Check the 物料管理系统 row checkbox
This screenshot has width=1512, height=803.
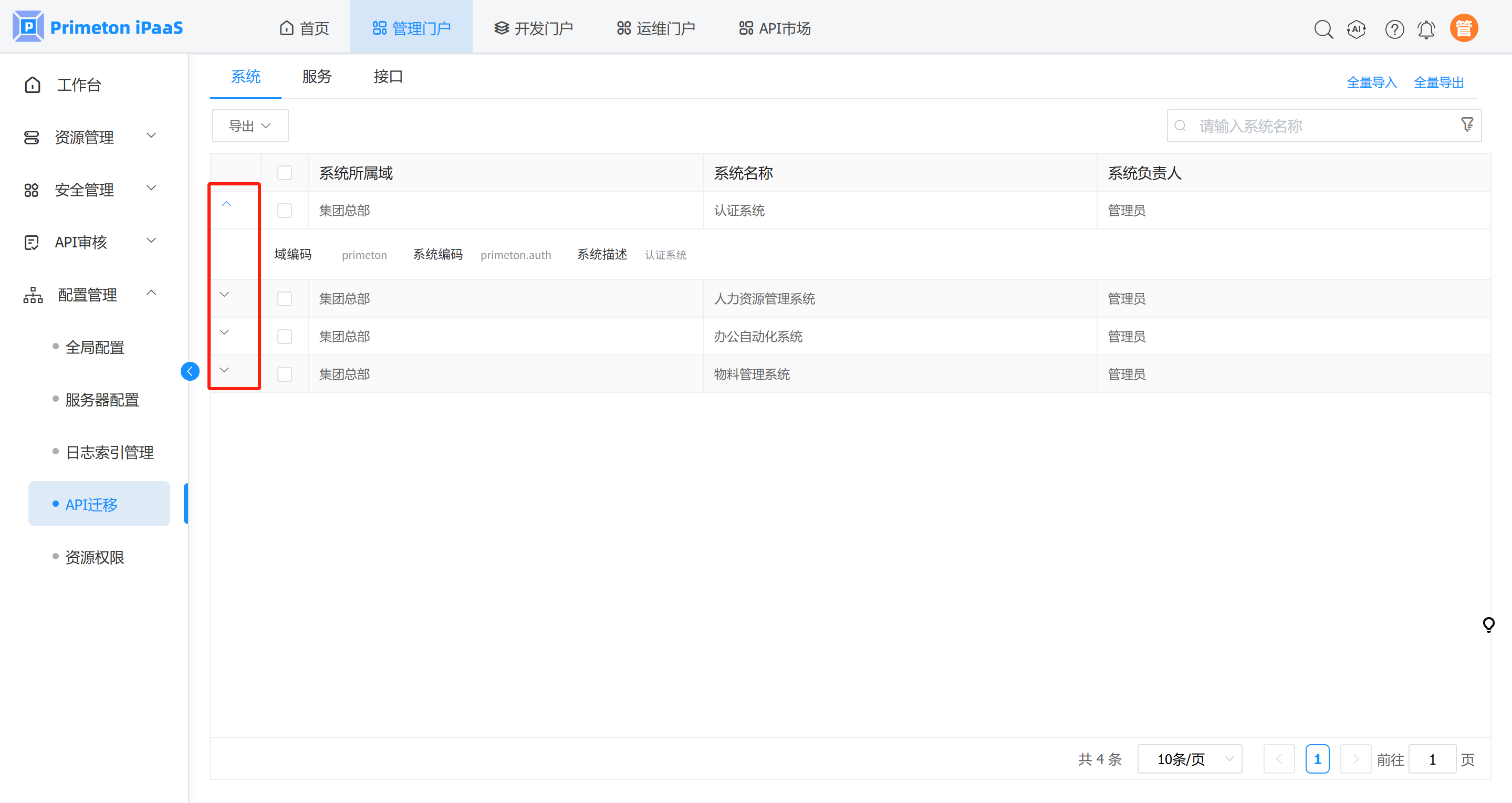285,374
